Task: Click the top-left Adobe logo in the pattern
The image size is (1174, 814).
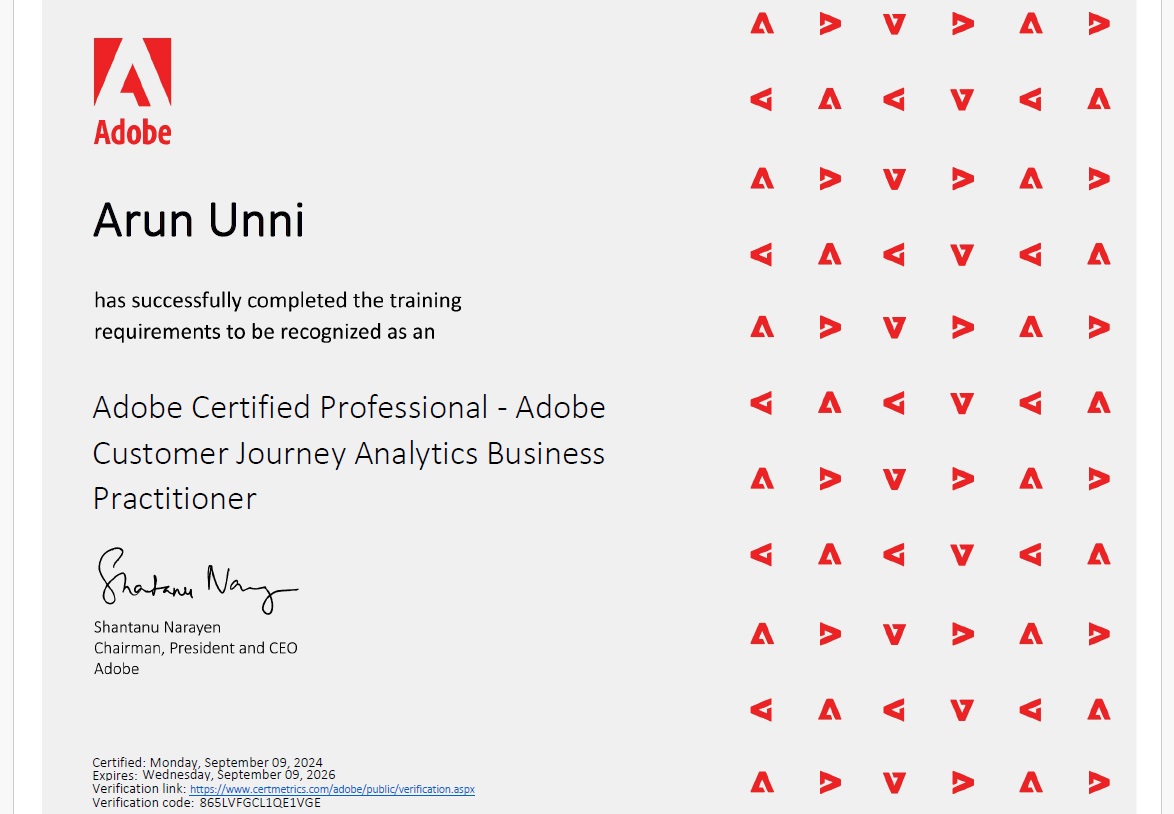Action: point(762,24)
